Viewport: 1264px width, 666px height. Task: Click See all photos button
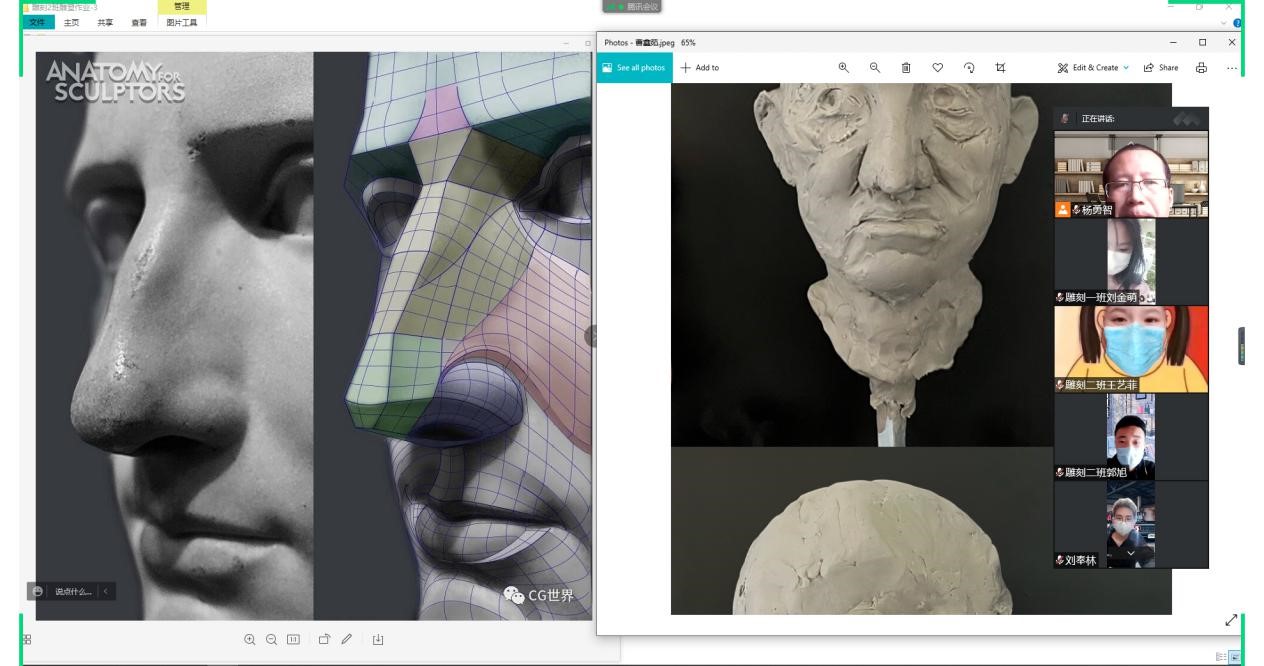click(x=634, y=68)
